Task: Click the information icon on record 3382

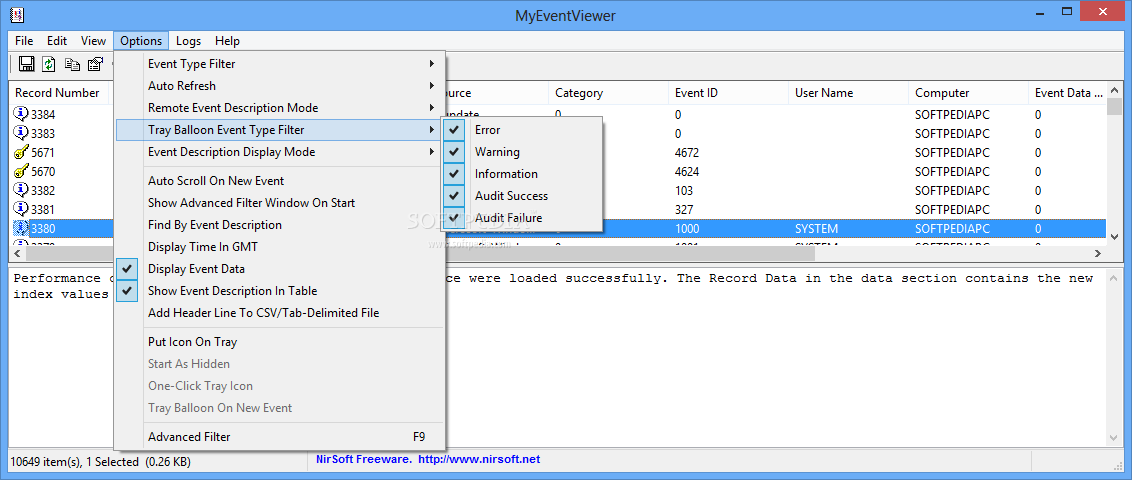Action: click(x=21, y=190)
